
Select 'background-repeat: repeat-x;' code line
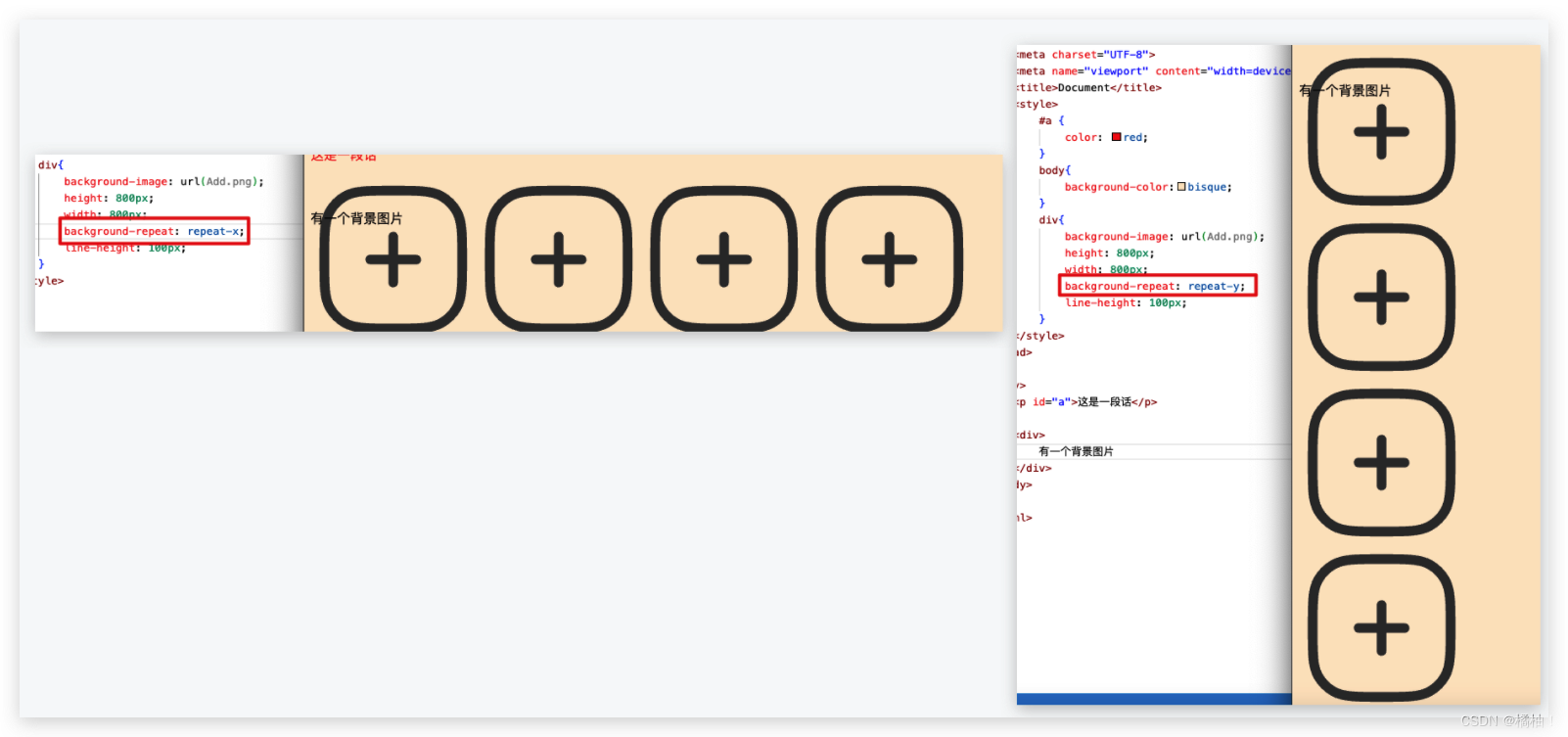coord(155,231)
